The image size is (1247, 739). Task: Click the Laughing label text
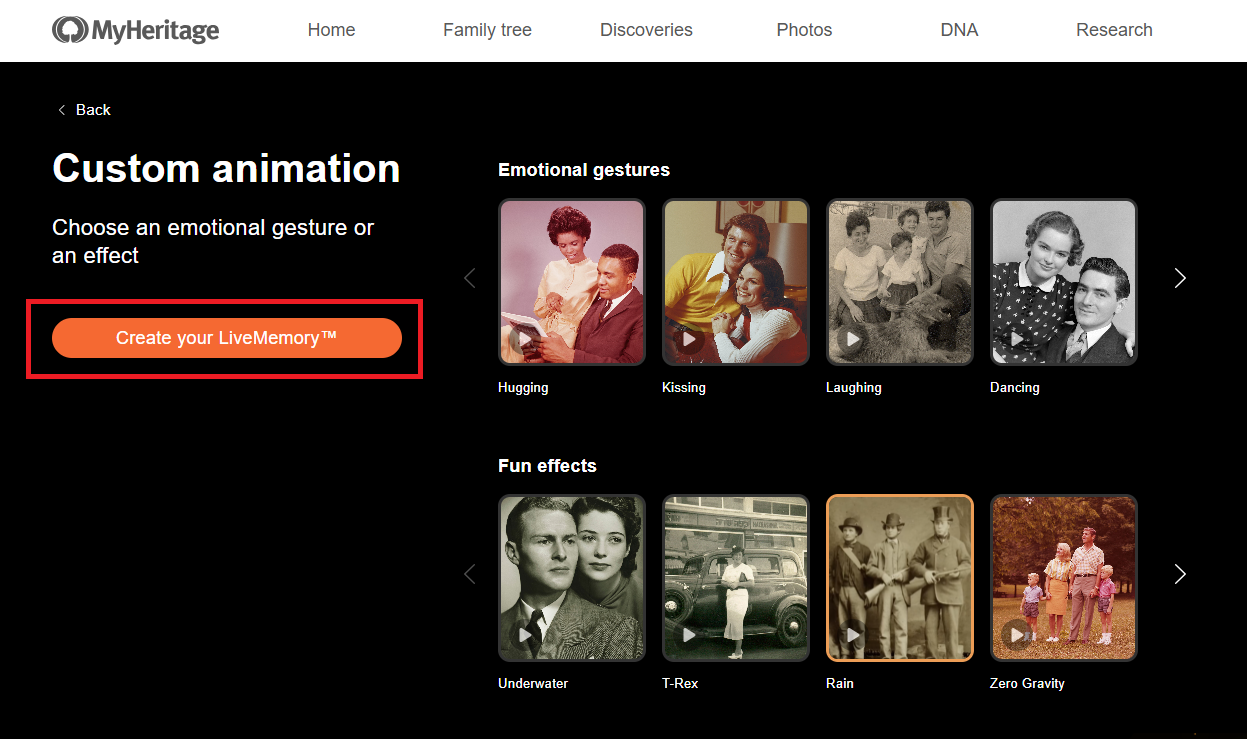tap(854, 388)
